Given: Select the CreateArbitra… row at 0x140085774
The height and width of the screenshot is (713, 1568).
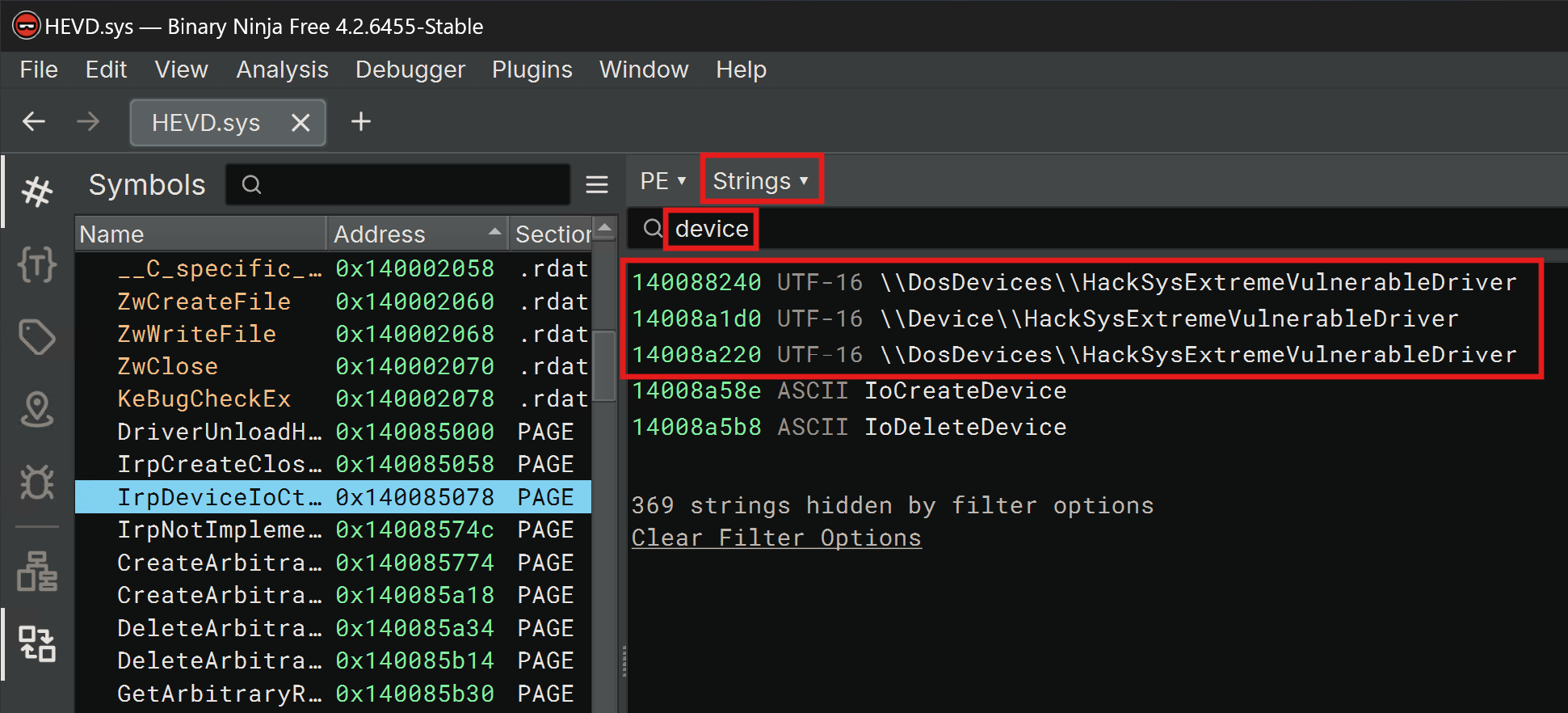Looking at the screenshot, I should (x=333, y=563).
